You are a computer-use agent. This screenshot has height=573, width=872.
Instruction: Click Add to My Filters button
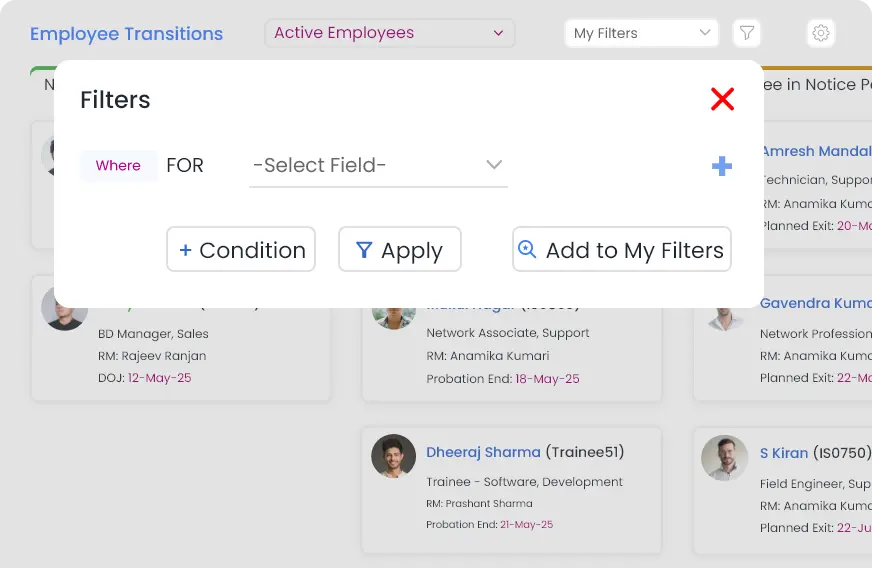[x=621, y=250]
